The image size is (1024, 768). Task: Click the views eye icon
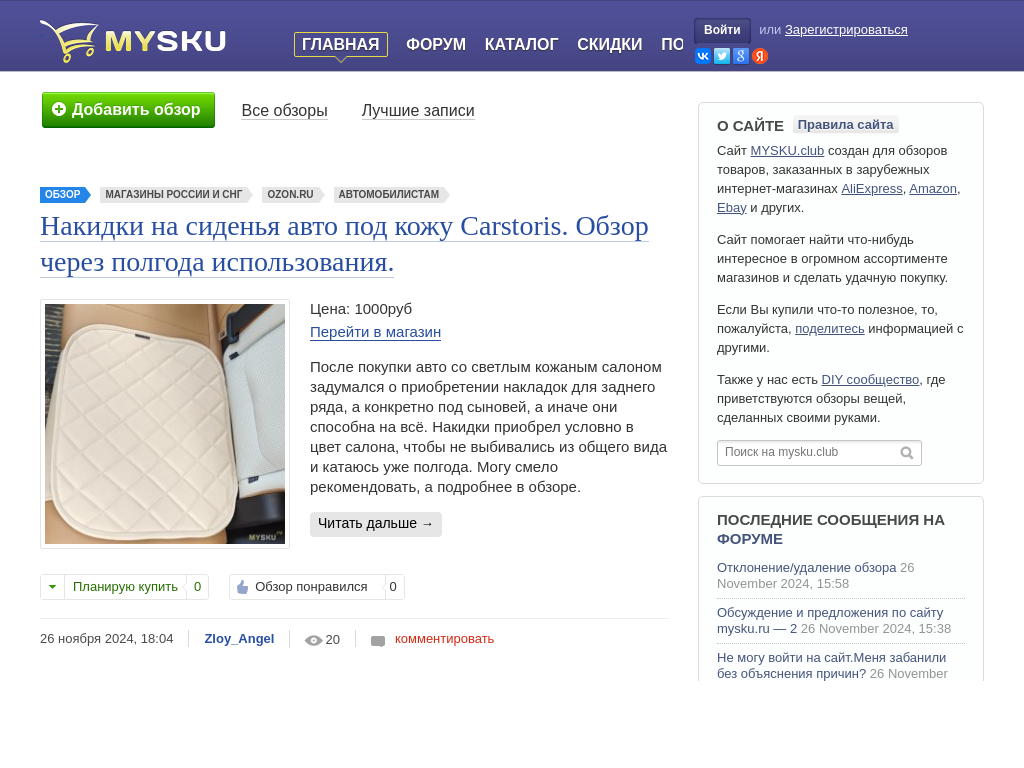[313, 641]
